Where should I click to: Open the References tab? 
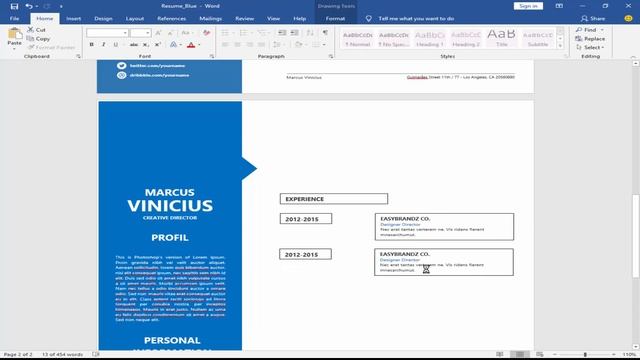171,18
